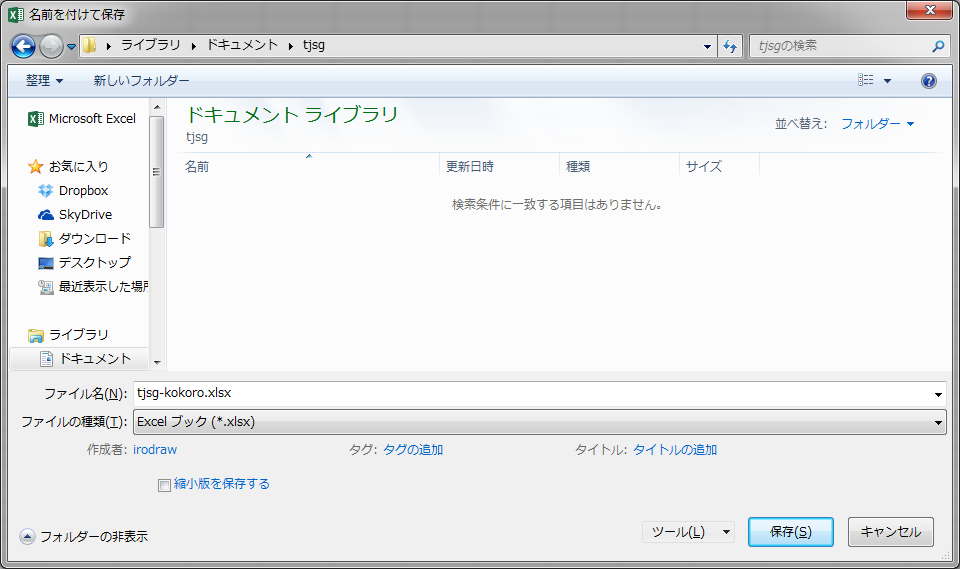Click ライブラリ in the address path
Viewport: 960px width, 569px height.
pos(151,45)
